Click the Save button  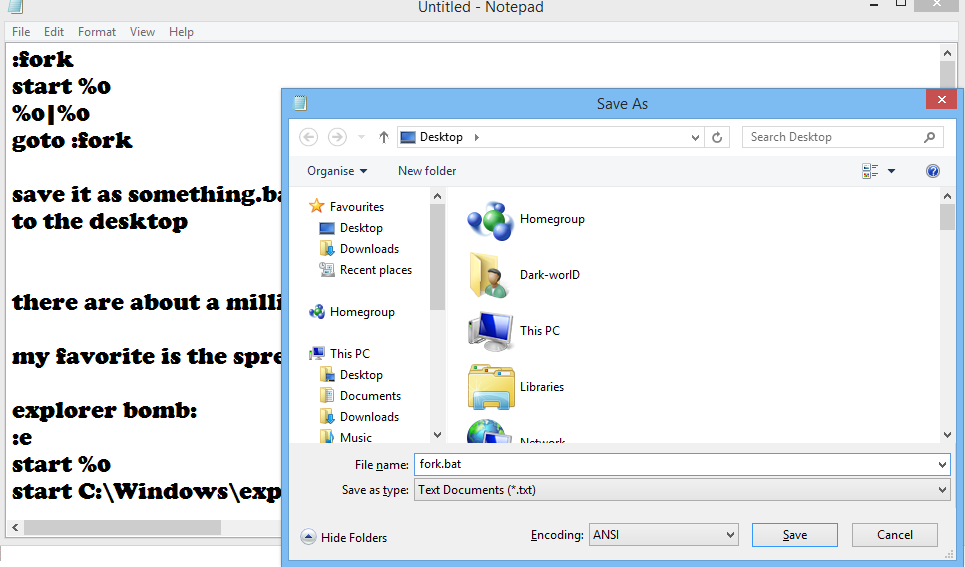coord(795,535)
